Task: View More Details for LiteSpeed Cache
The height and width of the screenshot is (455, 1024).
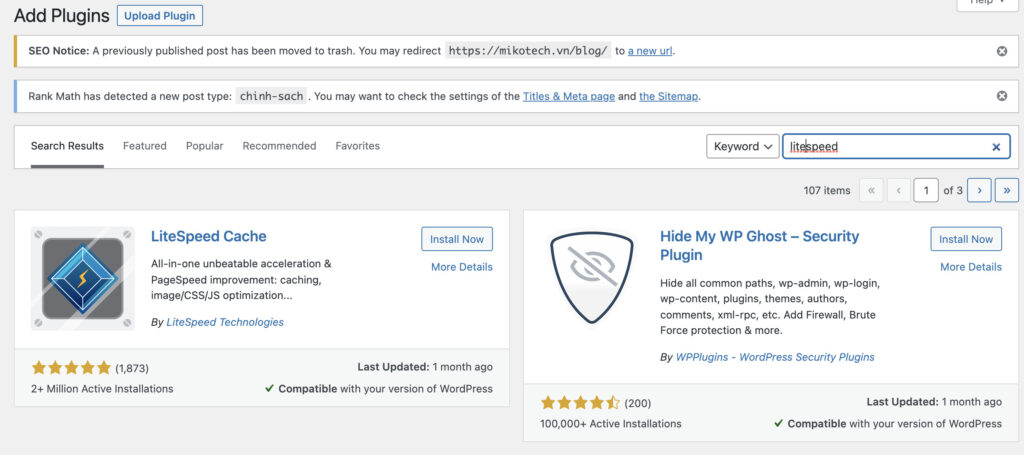Action: 461,267
